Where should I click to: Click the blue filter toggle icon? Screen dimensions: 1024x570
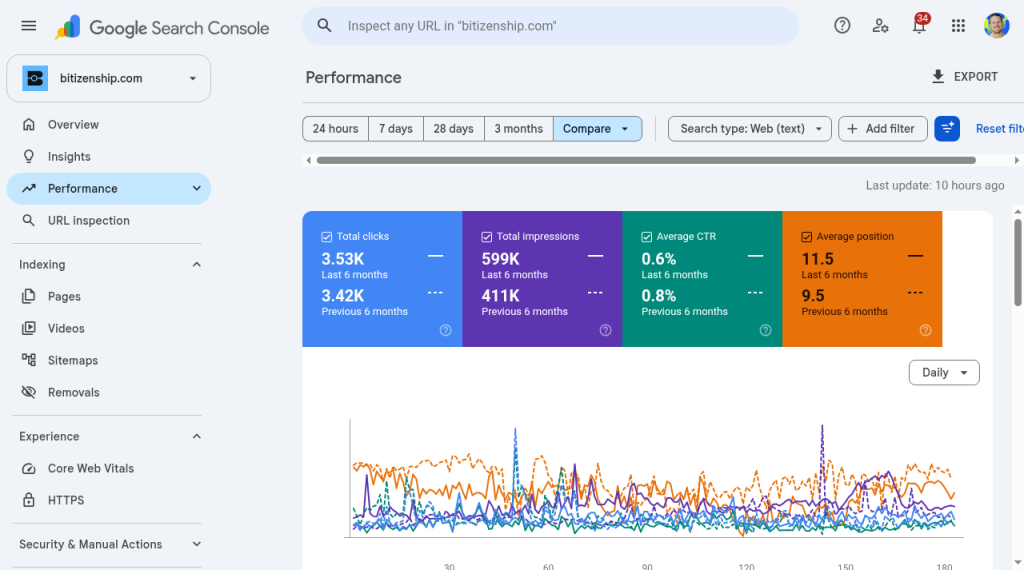click(x=947, y=129)
